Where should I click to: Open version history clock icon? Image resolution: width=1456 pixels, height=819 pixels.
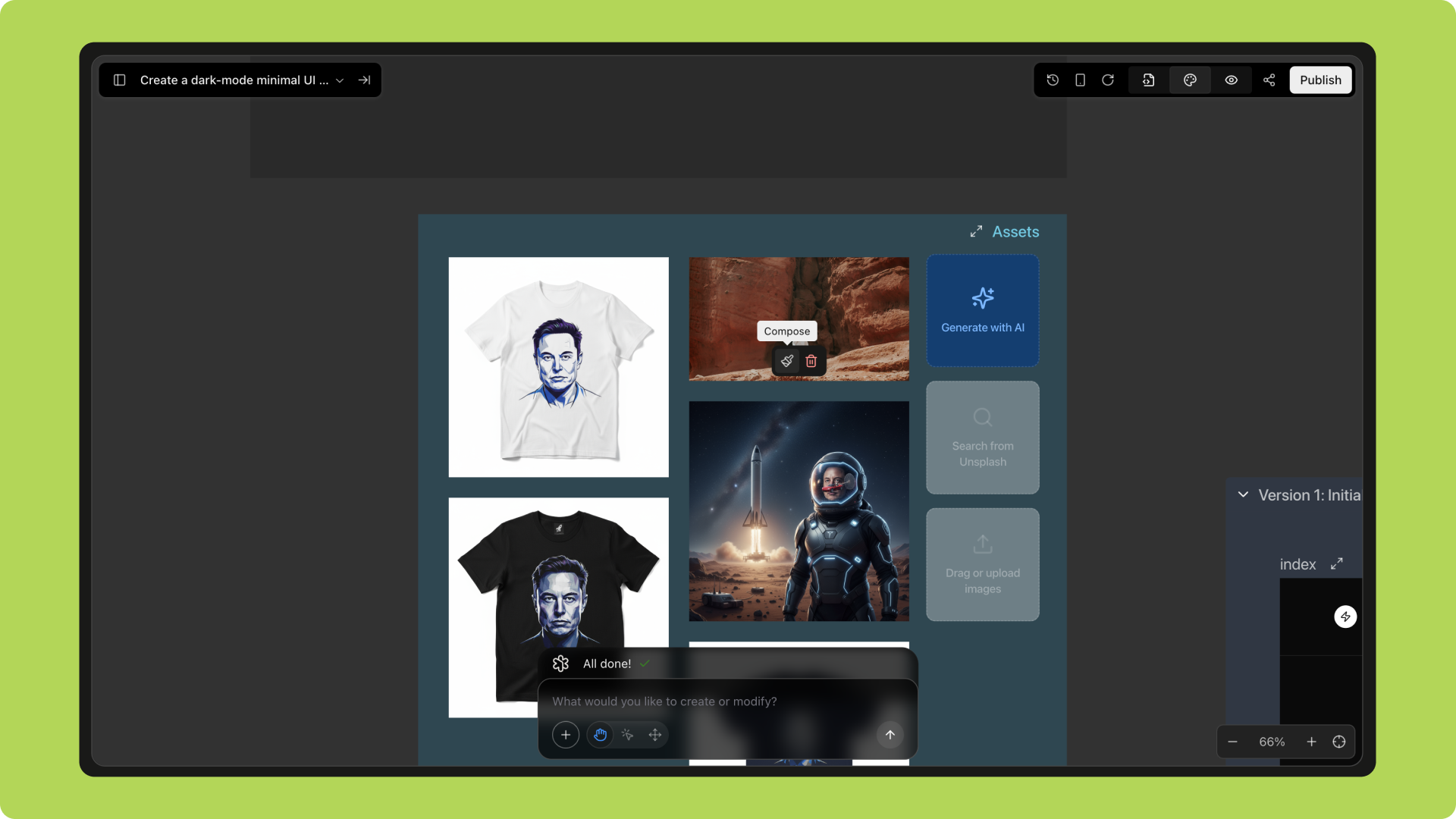point(1053,80)
